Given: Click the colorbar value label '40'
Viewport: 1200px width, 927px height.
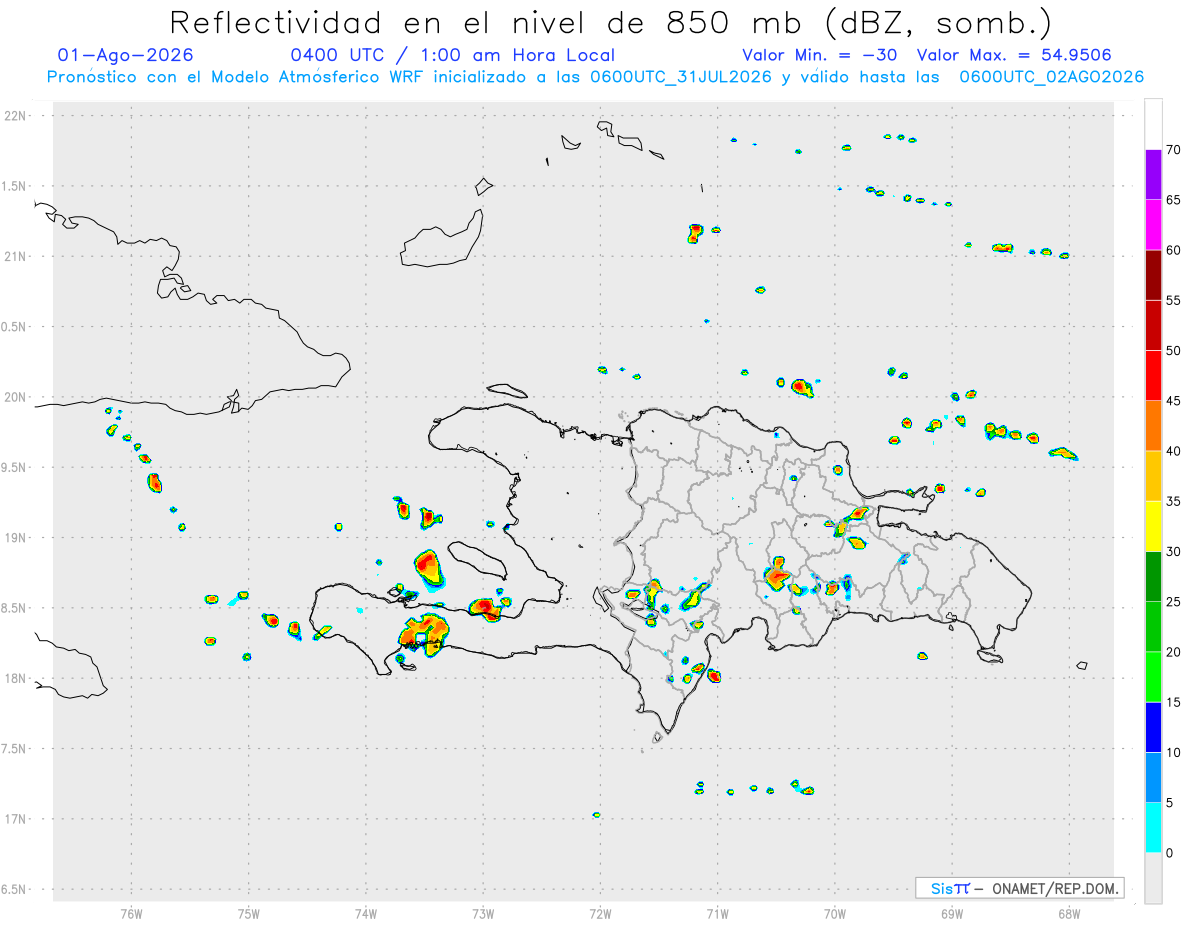Looking at the screenshot, I should 1174,451.
